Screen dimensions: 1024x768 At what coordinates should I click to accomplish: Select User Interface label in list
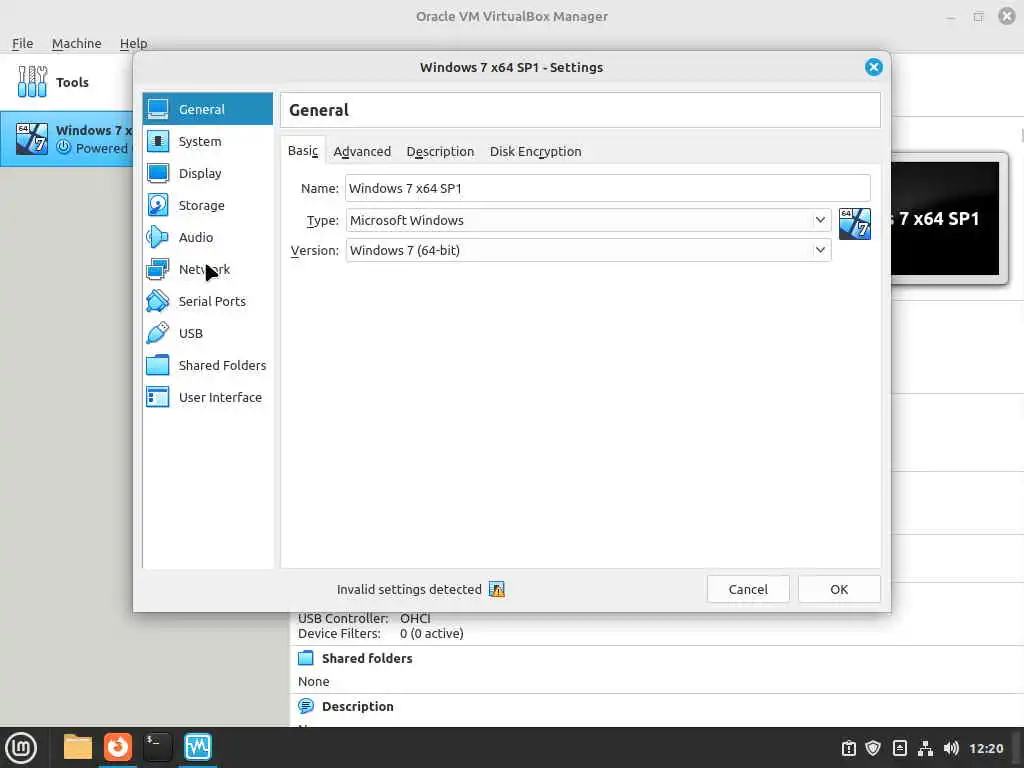[x=220, y=397]
